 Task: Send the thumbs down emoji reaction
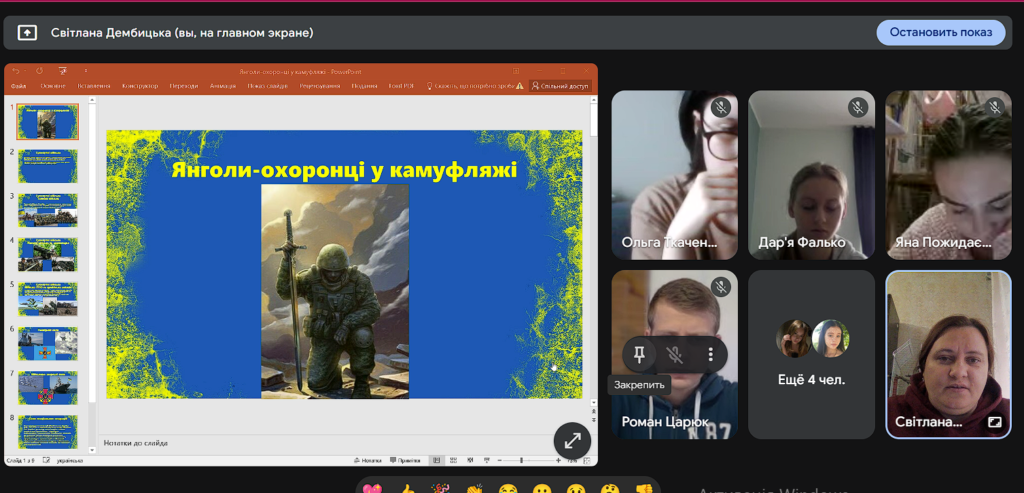[x=644, y=490]
